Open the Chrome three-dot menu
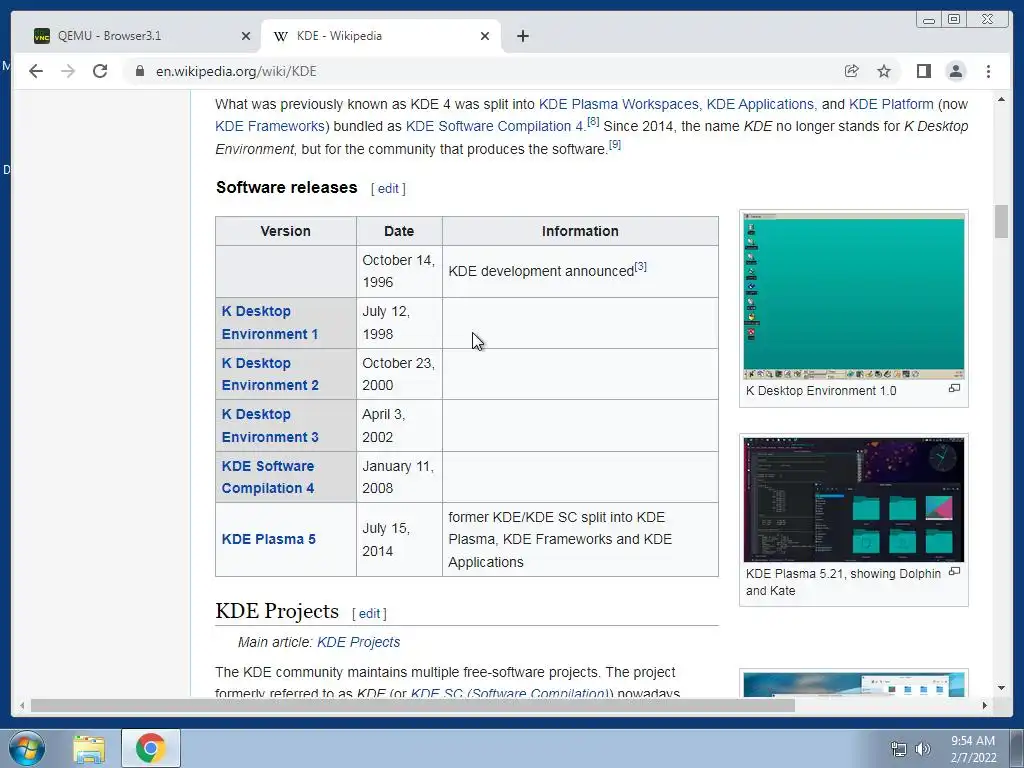Screen dimensions: 1024x768 point(988,71)
